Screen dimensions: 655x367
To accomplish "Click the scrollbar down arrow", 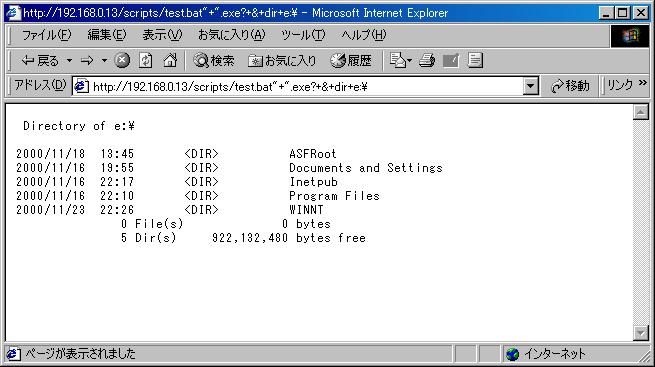I will pyautogui.click(x=640, y=332).
